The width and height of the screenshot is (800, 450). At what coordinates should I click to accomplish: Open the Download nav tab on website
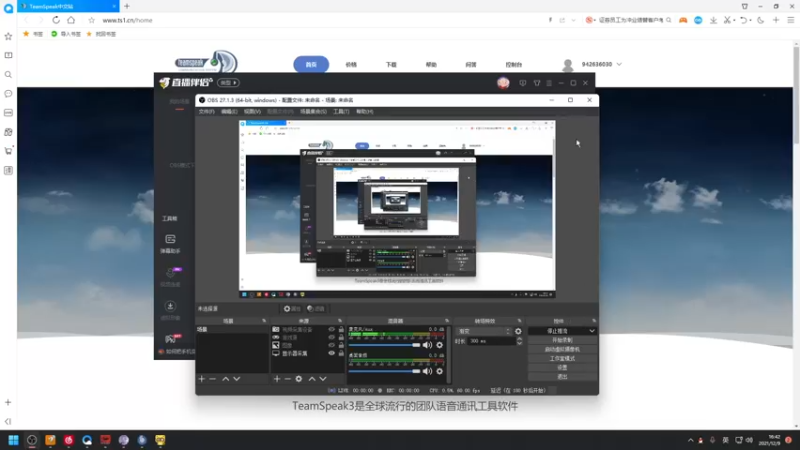coord(391,65)
